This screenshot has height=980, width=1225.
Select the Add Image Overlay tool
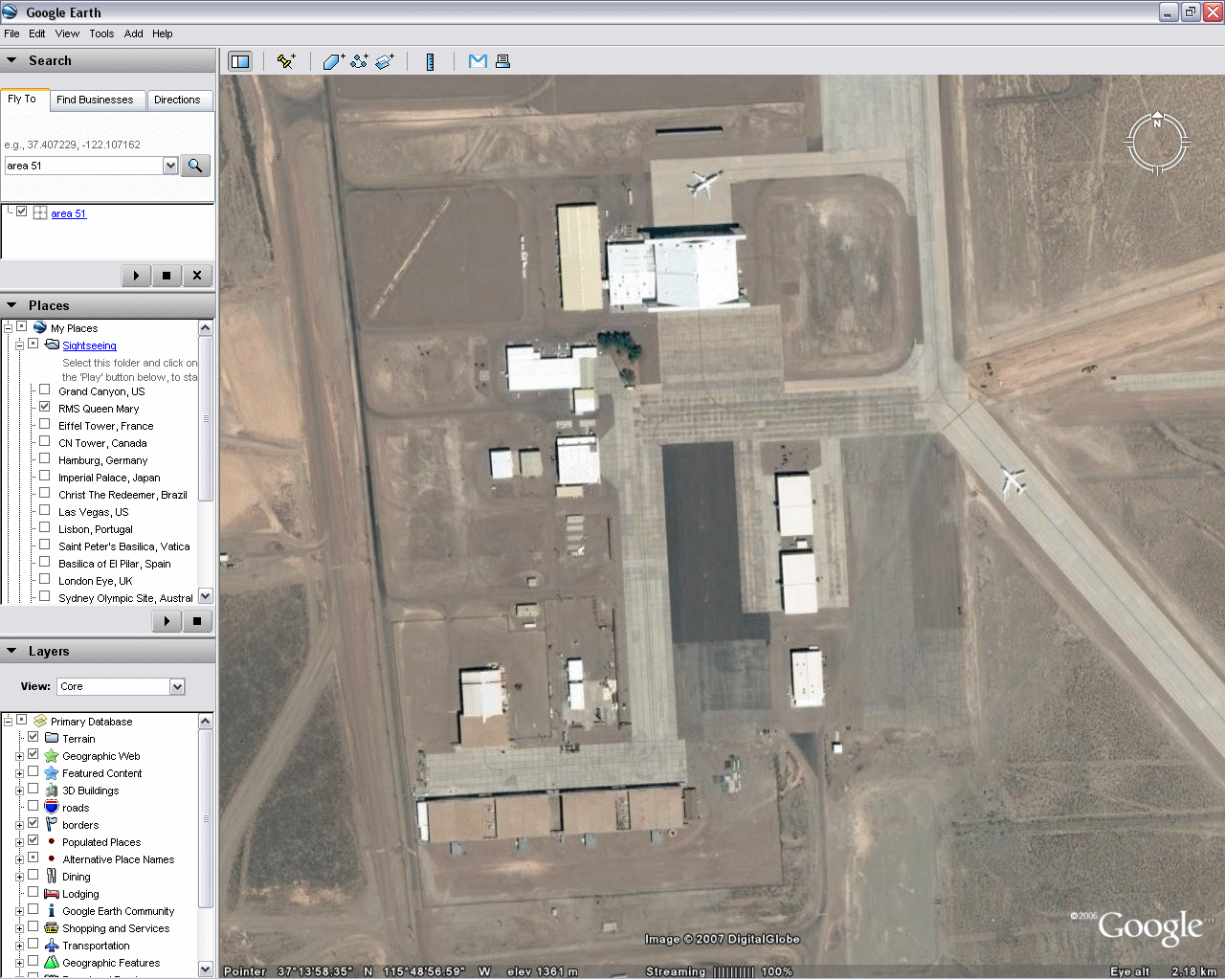(385, 61)
